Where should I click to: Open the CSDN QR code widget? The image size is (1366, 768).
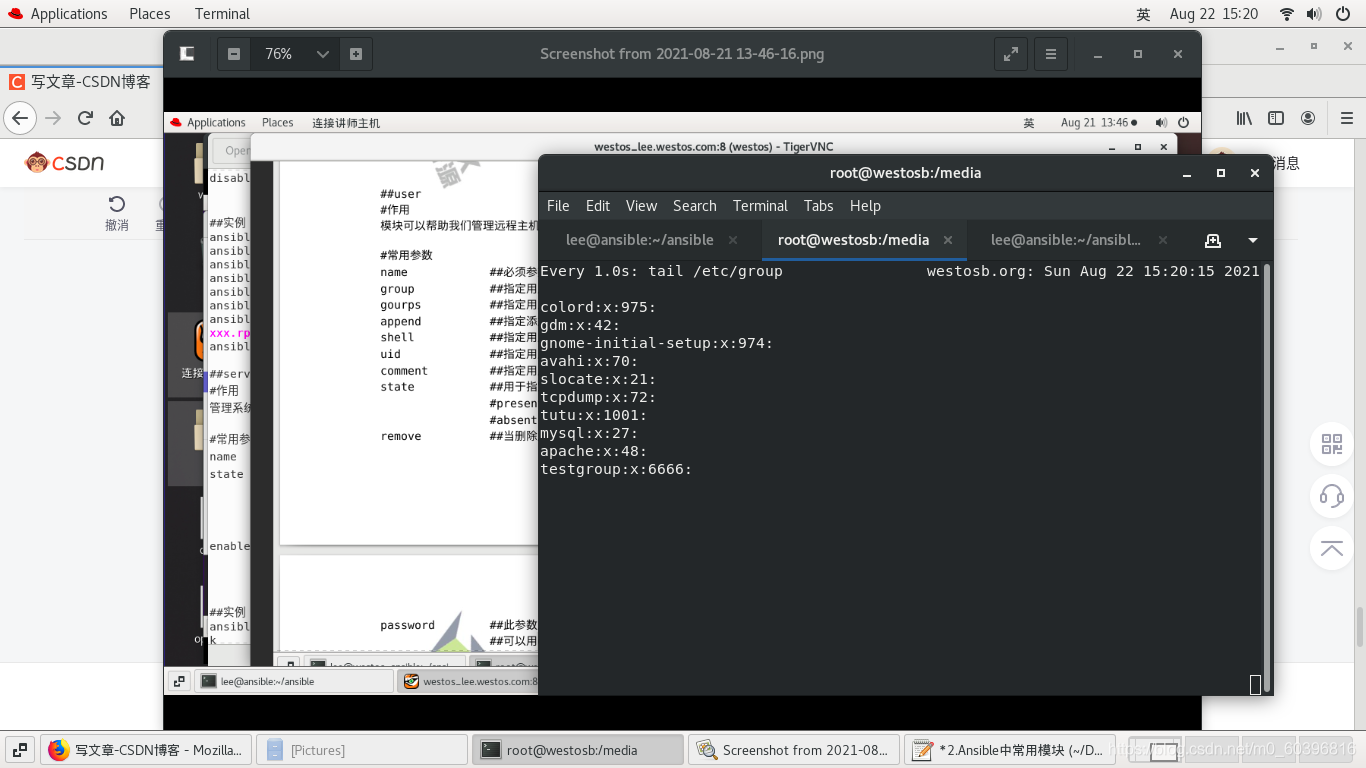tap(1332, 444)
